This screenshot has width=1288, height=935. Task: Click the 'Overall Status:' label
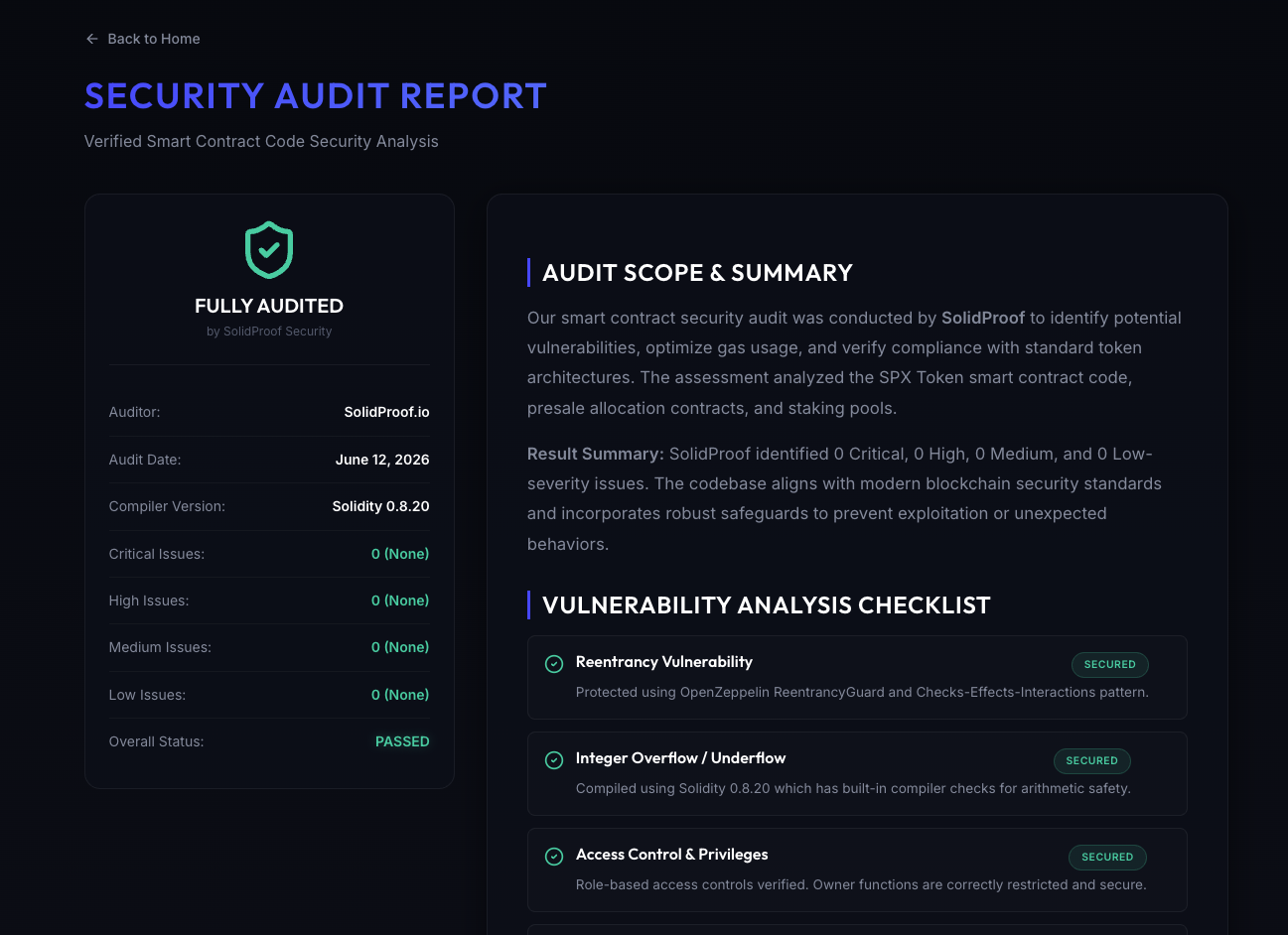pos(156,741)
